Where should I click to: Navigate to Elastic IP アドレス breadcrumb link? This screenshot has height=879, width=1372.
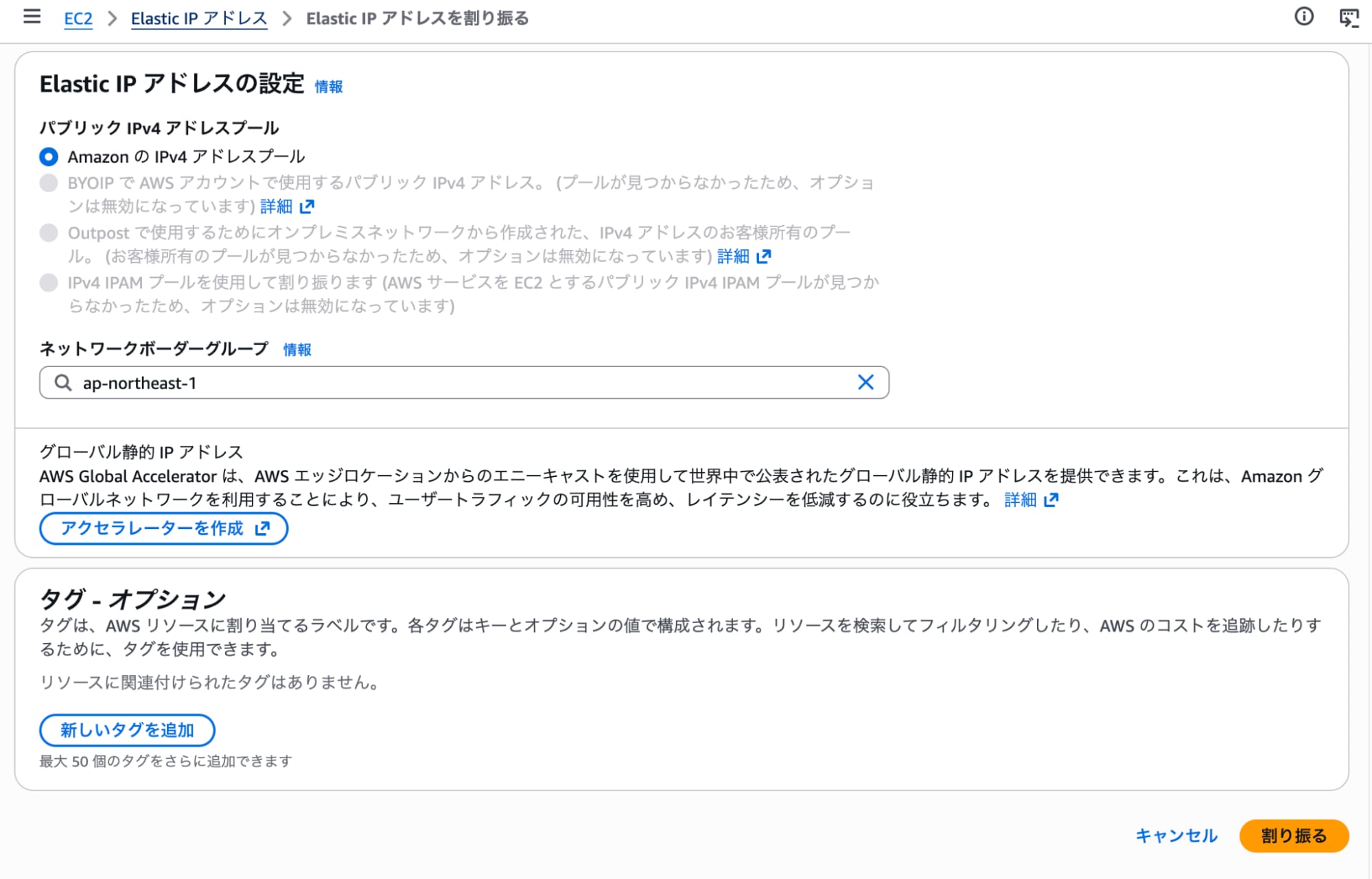199,19
